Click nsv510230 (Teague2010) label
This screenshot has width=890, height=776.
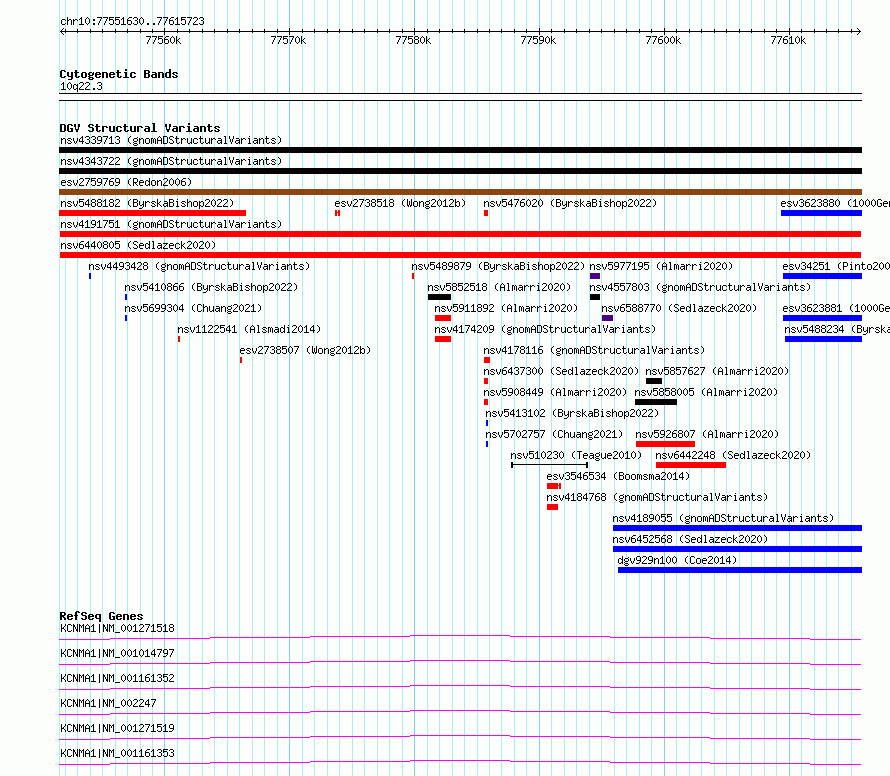[576, 455]
